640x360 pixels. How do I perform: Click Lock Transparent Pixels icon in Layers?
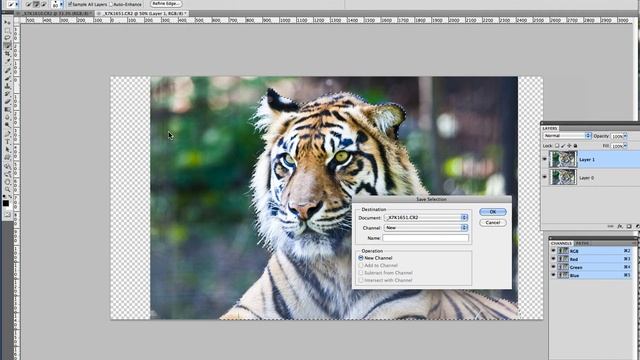click(557, 146)
